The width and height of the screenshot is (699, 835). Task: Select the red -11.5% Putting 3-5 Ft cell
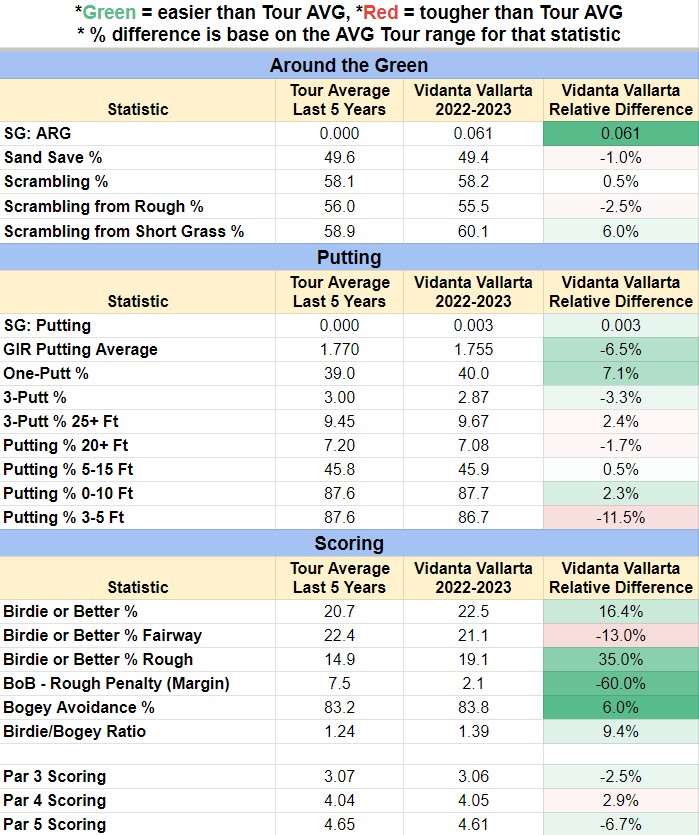[x=621, y=517]
